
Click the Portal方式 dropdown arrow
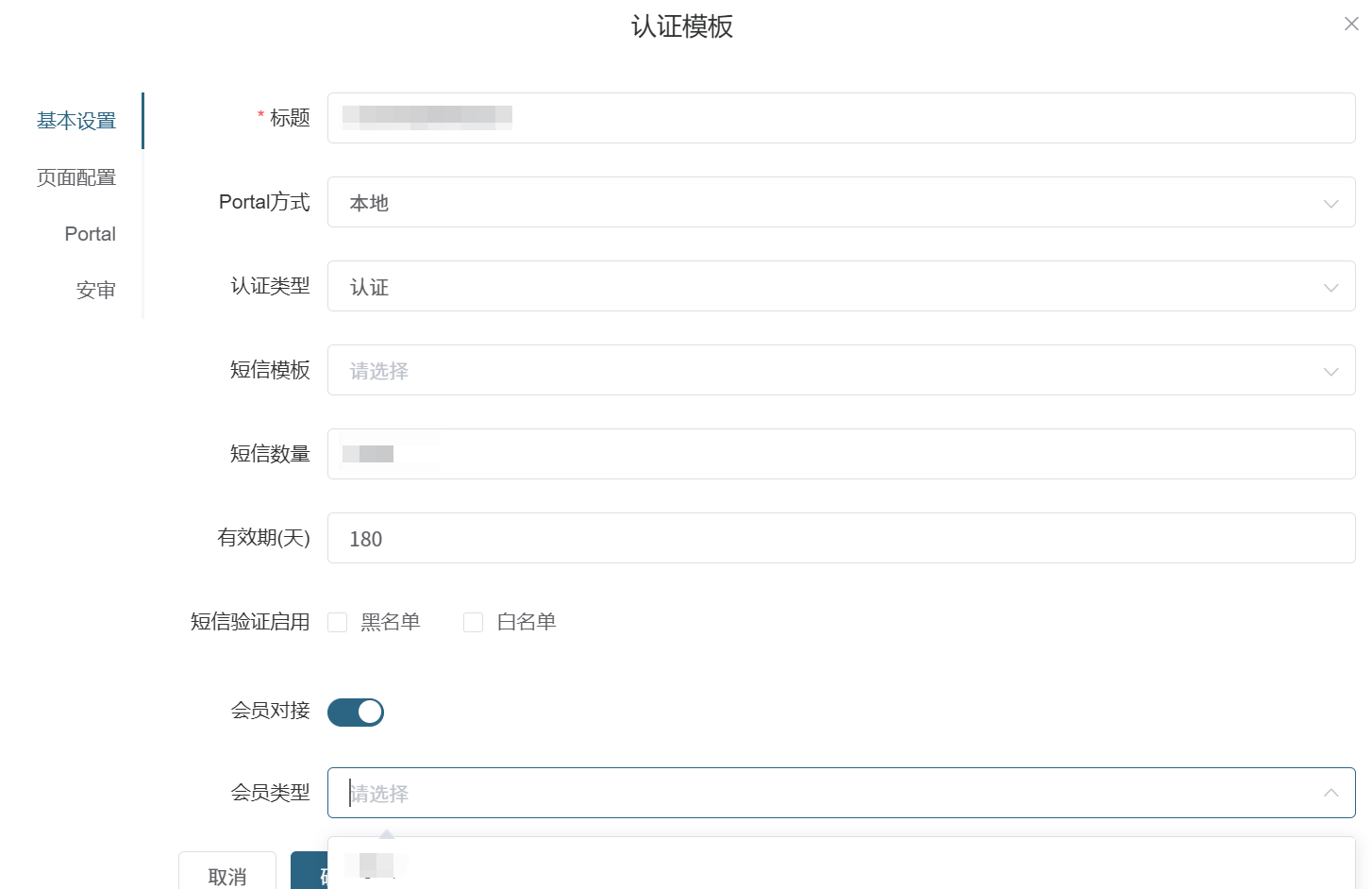tap(1330, 203)
